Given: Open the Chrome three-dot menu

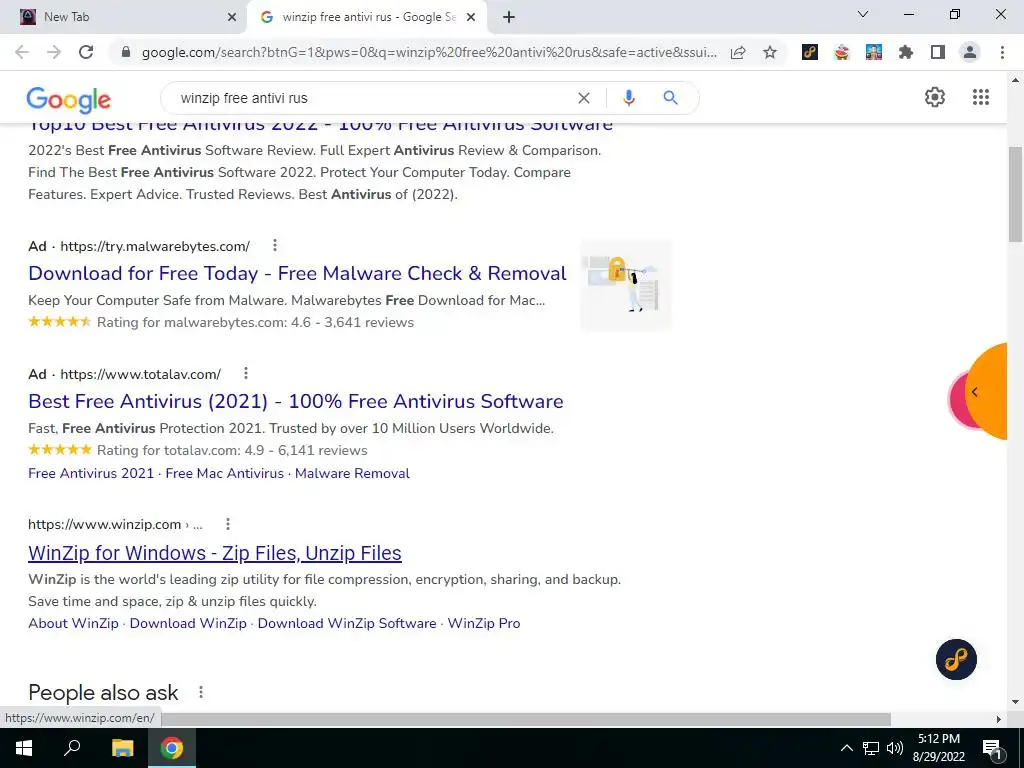Looking at the screenshot, I should 1002,52.
